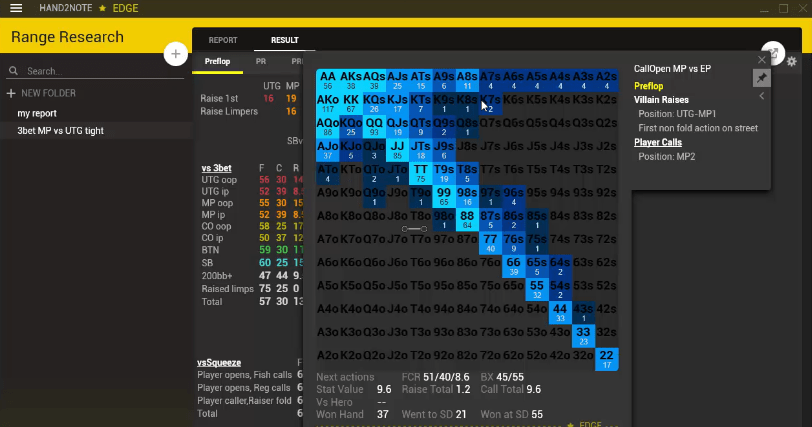Viewport: 812px width, 427px height.
Task: Click the search magnifier icon
Action: [x=14, y=72]
